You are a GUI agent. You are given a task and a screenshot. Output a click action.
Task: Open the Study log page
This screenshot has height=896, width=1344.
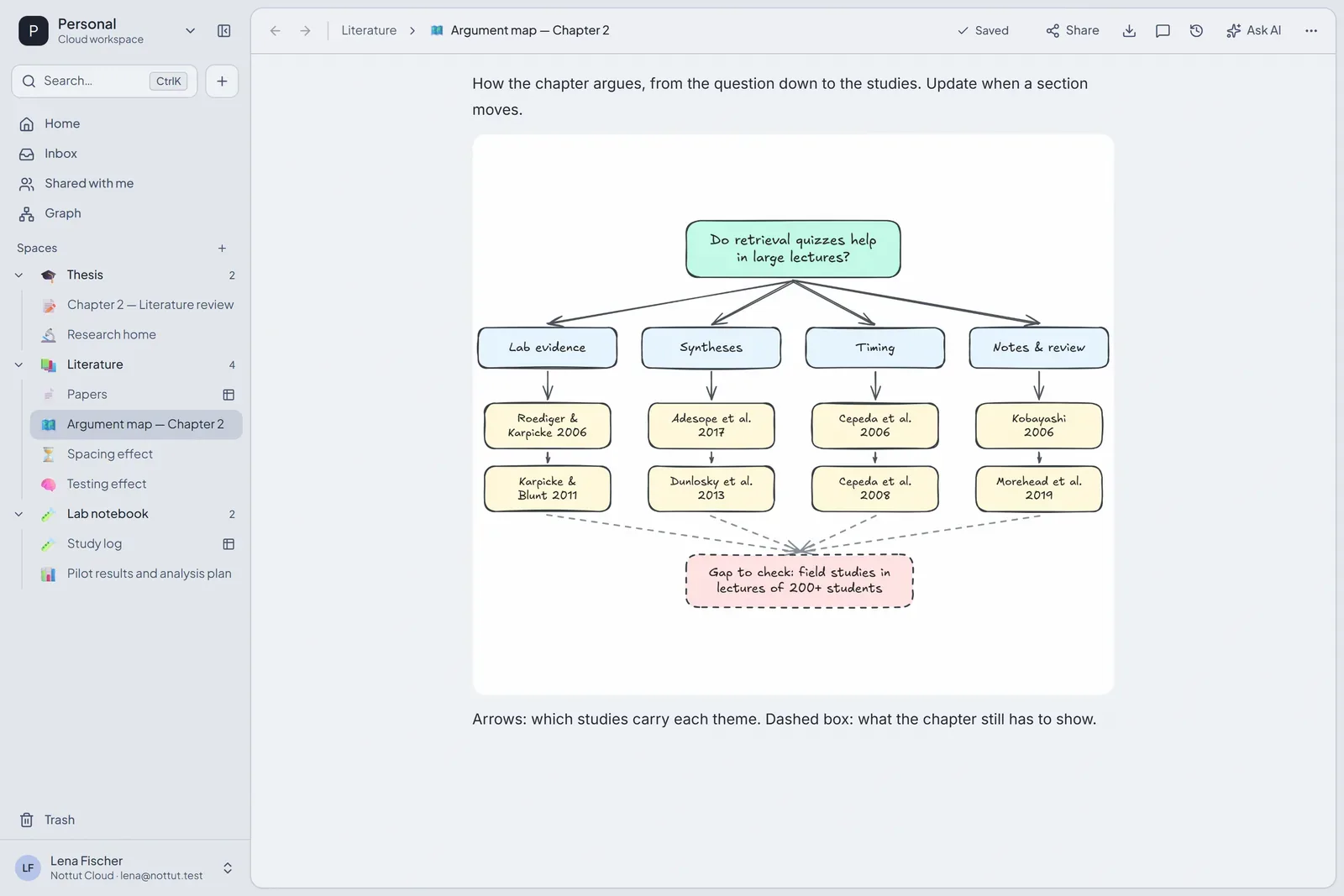[x=136, y=544]
